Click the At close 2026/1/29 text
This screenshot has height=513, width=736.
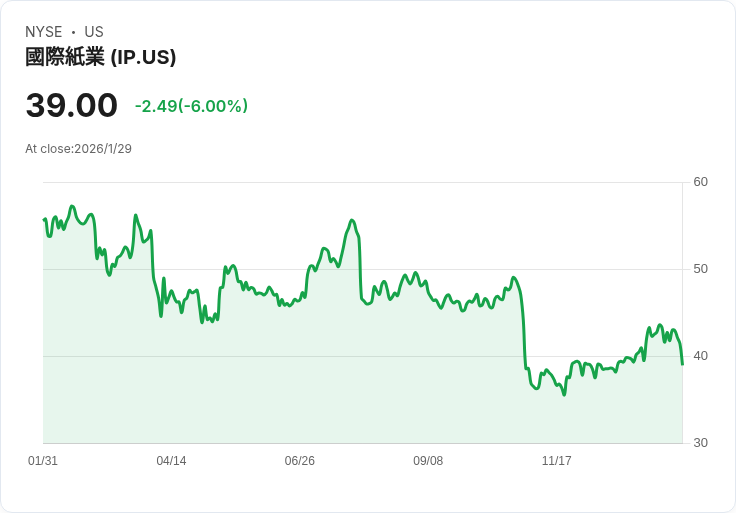pyautogui.click(x=78, y=149)
